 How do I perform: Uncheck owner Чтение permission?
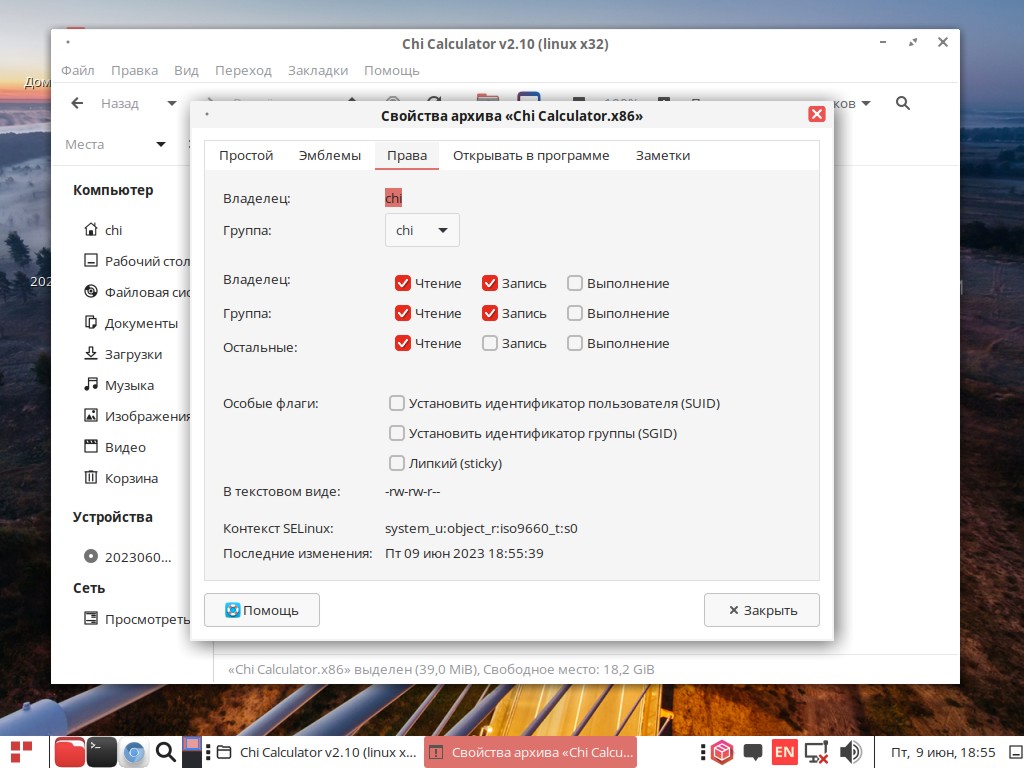(x=402, y=283)
